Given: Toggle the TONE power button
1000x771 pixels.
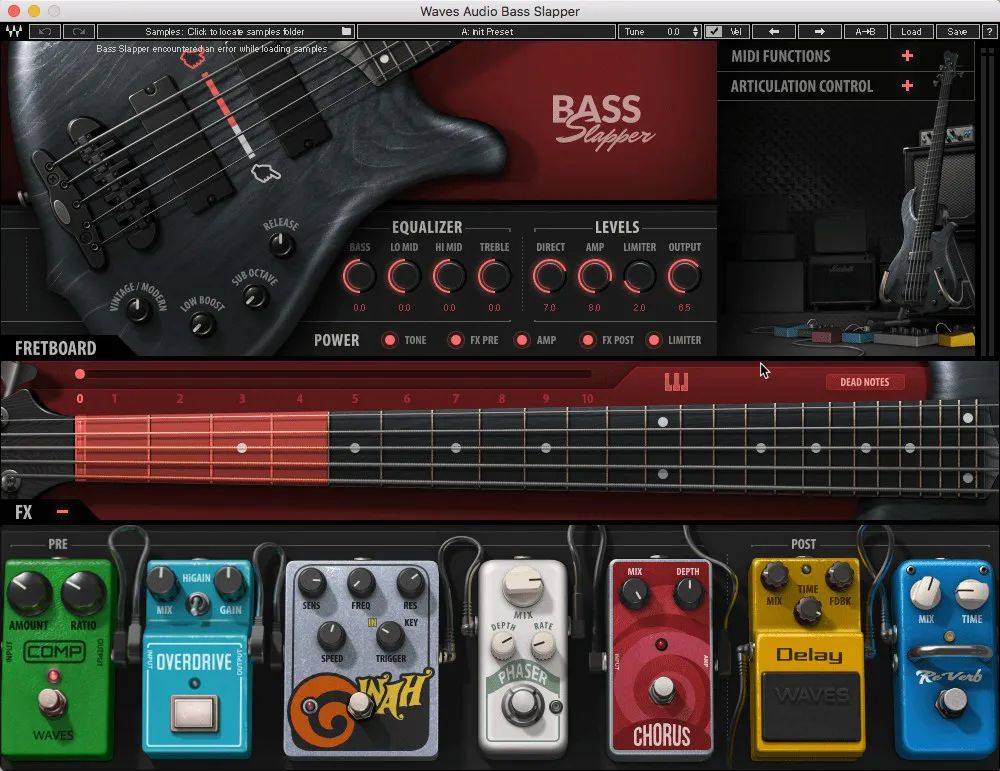Looking at the screenshot, I should coord(389,340).
